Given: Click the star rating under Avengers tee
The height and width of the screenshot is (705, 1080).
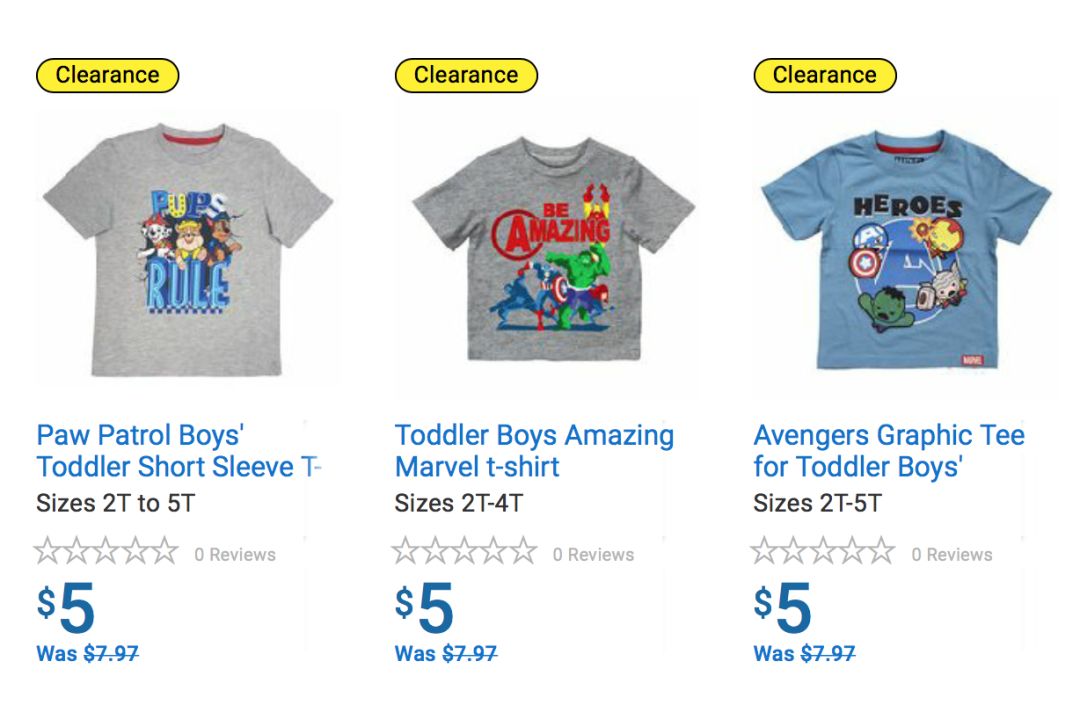Looking at the screenshot, I should (822, 551).
